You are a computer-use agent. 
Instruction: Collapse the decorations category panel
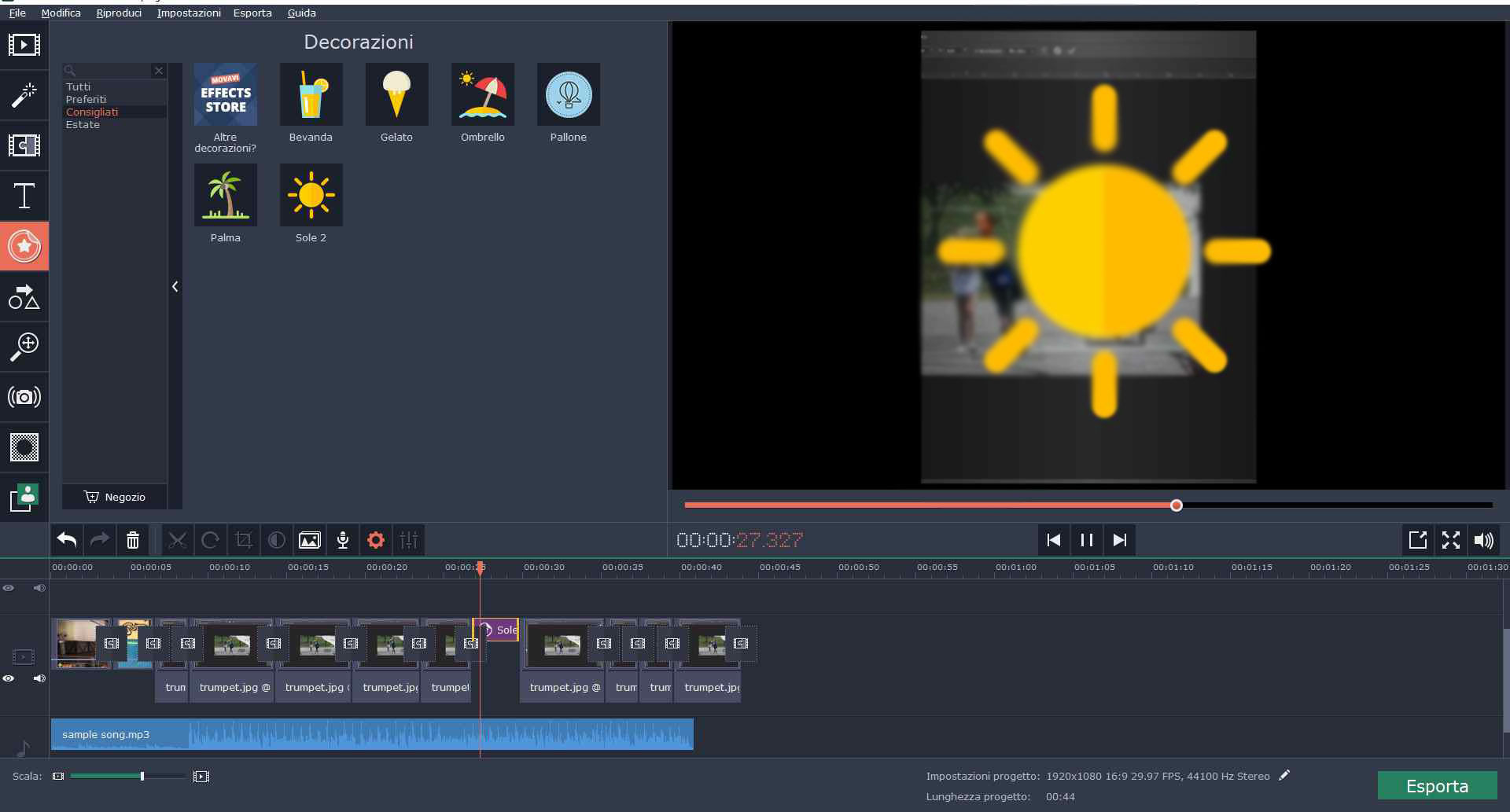click(175, 287)
